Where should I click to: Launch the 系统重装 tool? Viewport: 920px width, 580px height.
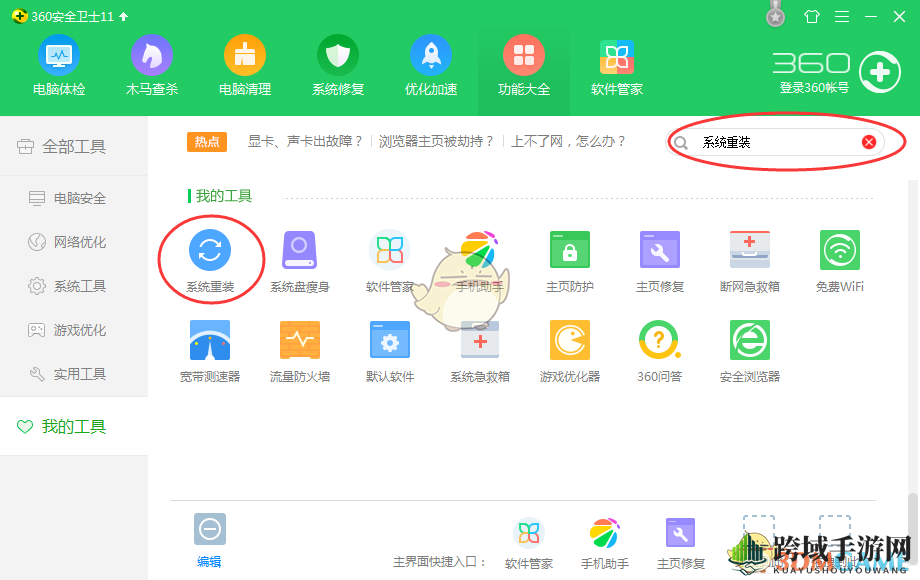tap(210, 262)
